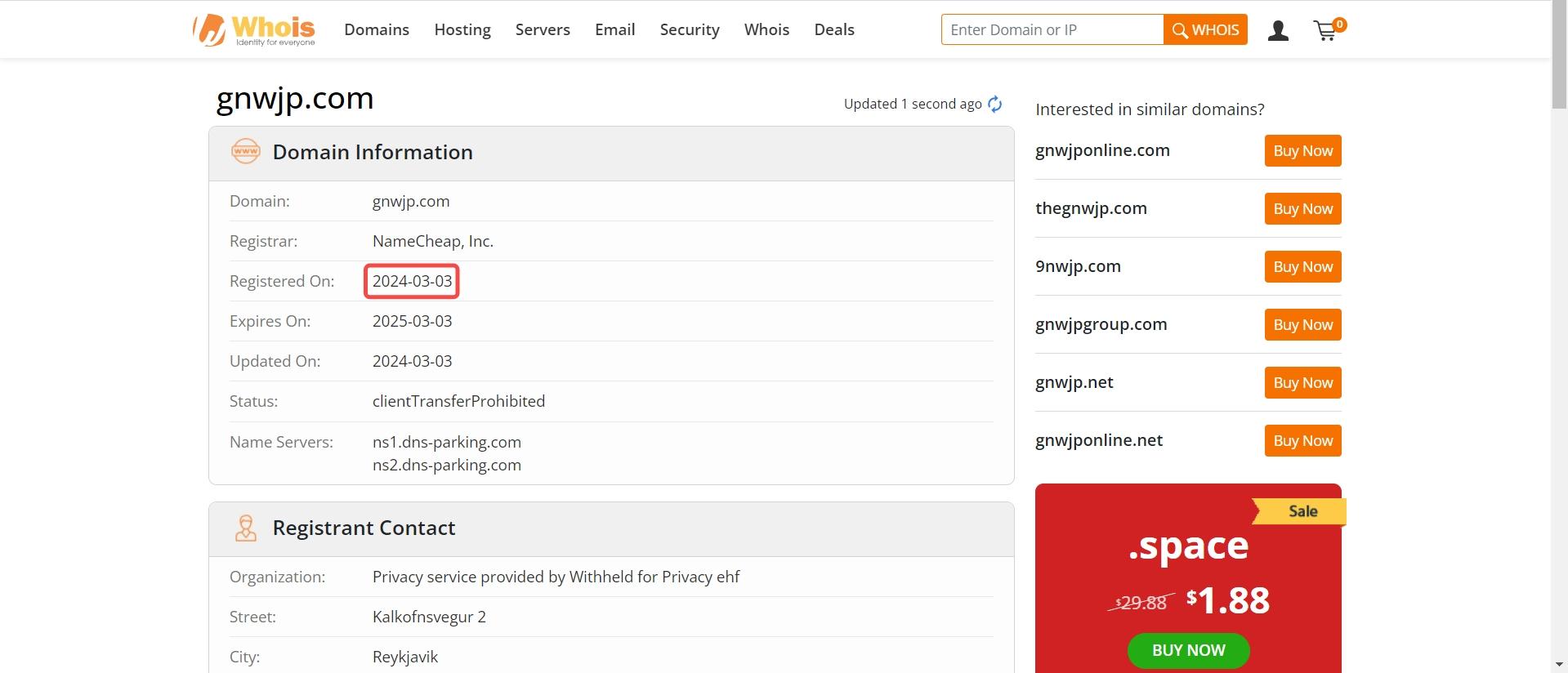The image size is (1568, 673).
Task: Click the www Domain Information icon
Action: (245, 151)
